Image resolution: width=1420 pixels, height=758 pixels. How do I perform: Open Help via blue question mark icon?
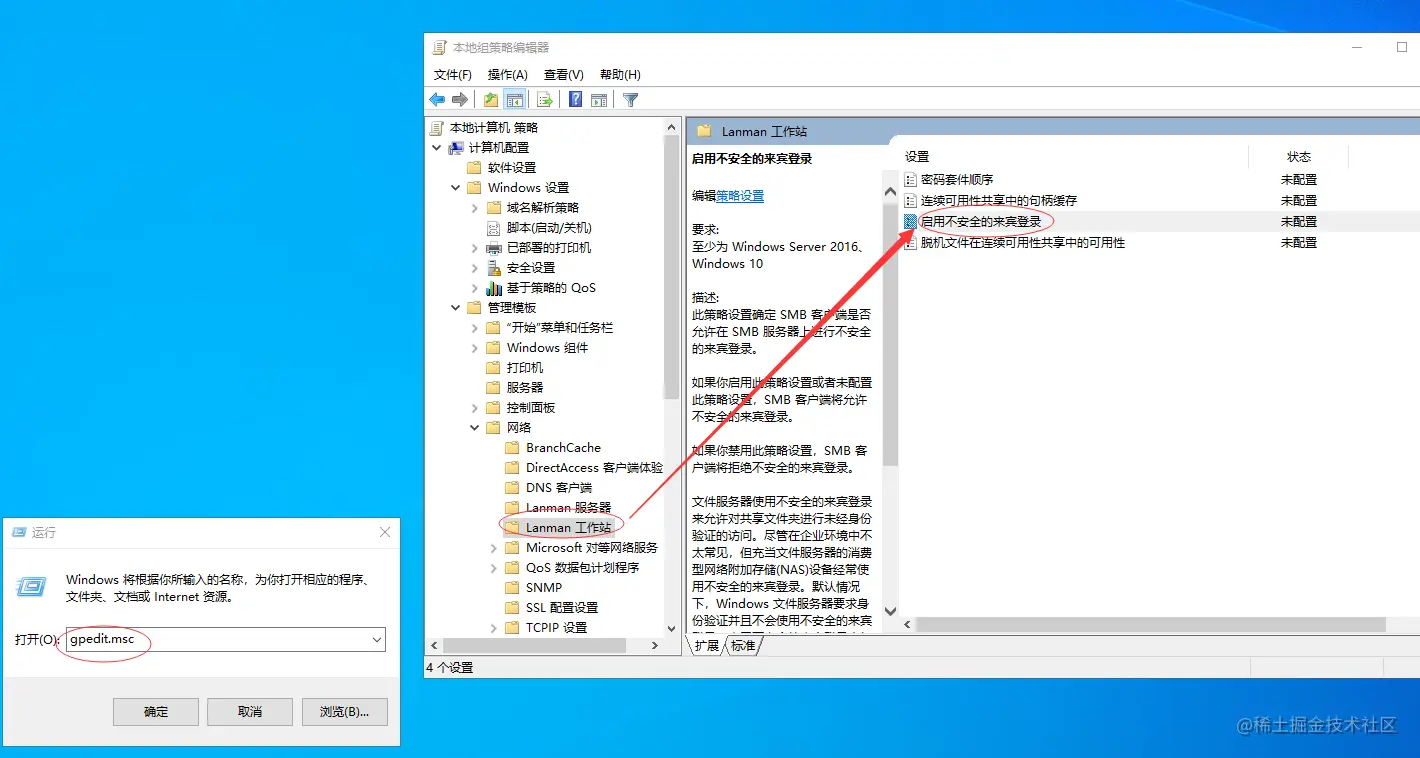[x=576, y=100]
